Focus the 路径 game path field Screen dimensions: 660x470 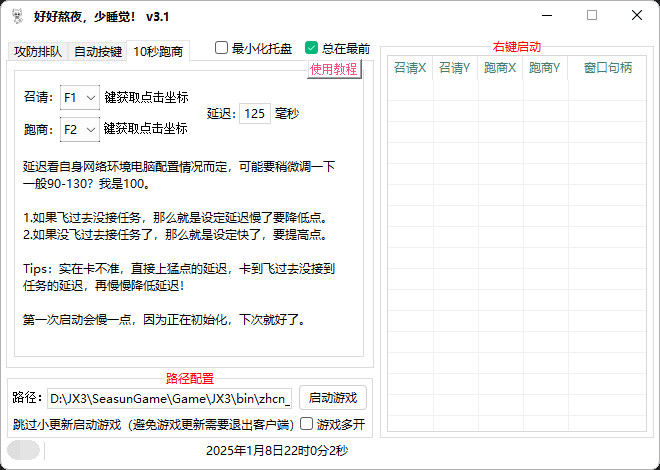pyautogui.click(x=169, y=397)
